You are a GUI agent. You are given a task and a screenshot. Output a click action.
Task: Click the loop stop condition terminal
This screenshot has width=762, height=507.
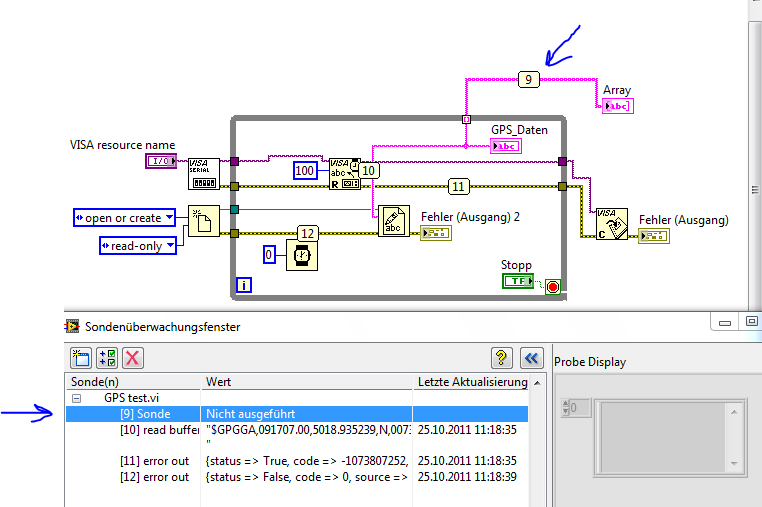tap(553, 287)
